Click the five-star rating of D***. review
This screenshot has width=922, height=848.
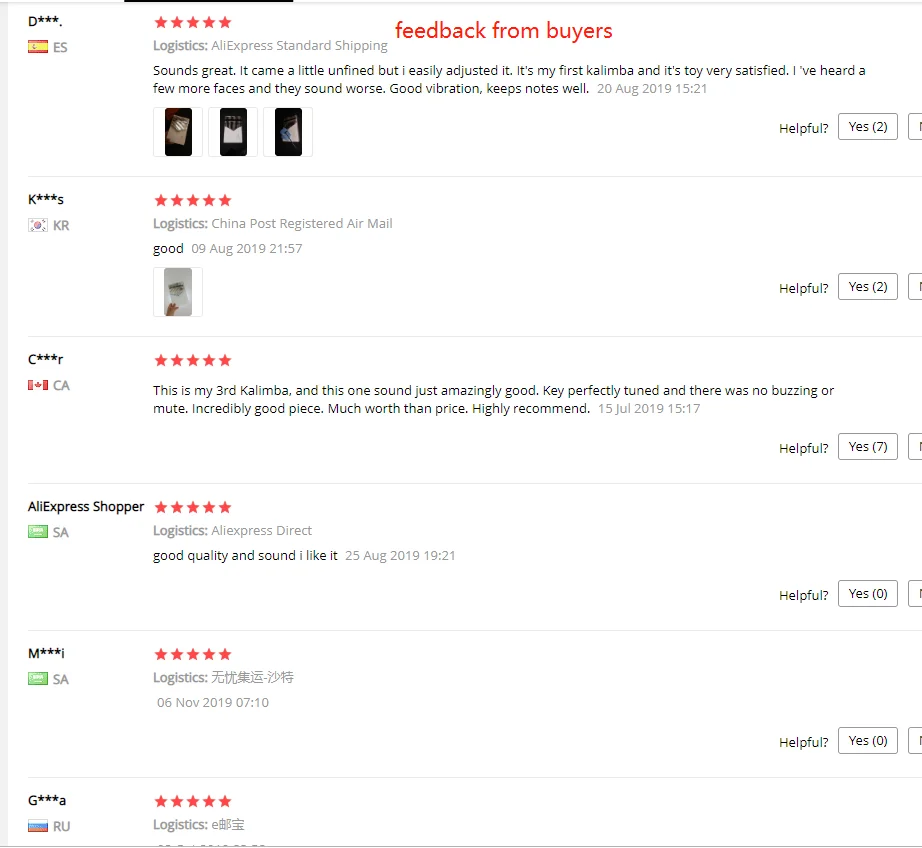[193, 22]
